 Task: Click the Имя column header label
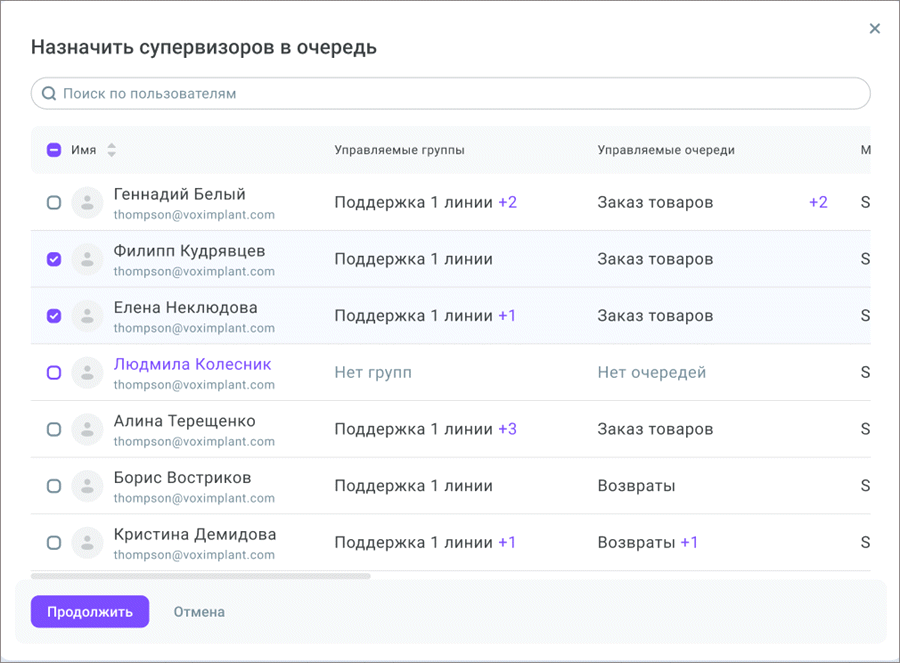(x=84, y=150)
